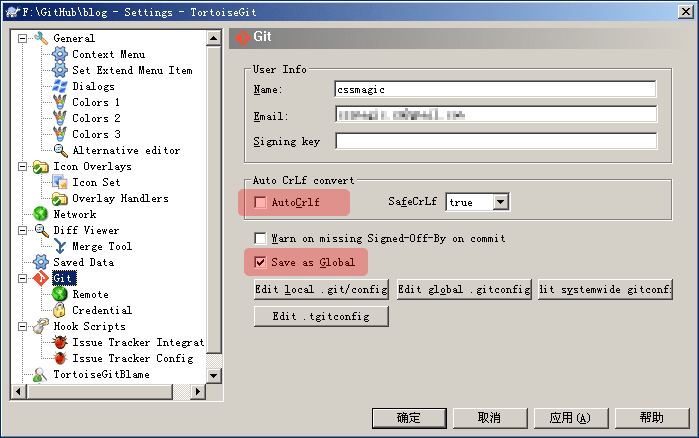Image resolution: width=699 pixels, height=438 pixels.
Task: Click the TortoiseGitBlame person icon
Action: coord(41,374)
